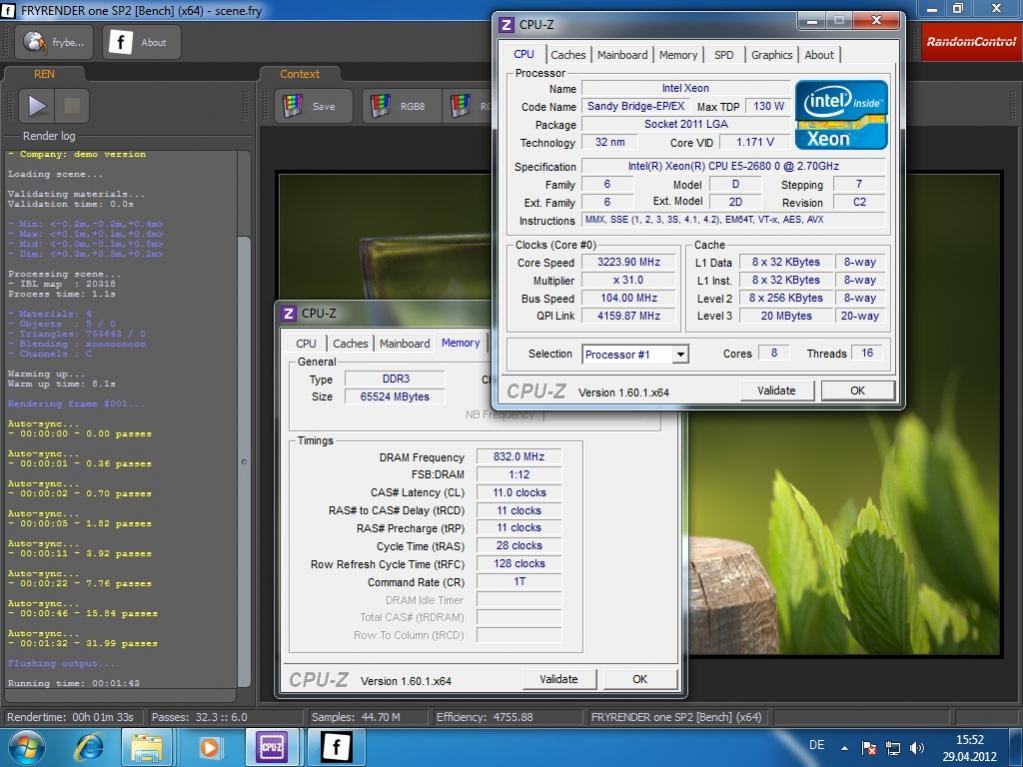Click the volume speaker tray icon
Image resolution: width=1023 pixels, height=767 pixels.
pyautogui.click(x=916, y=748)
